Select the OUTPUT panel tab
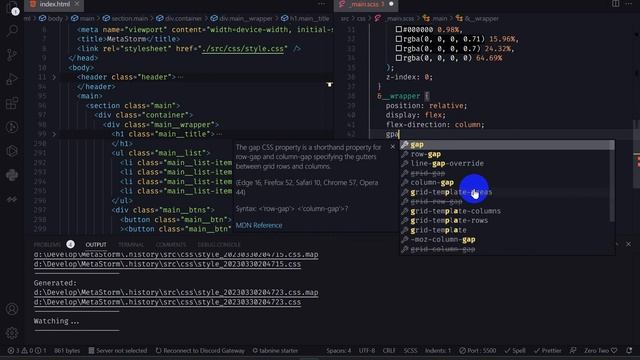 (x=96, y=244)
